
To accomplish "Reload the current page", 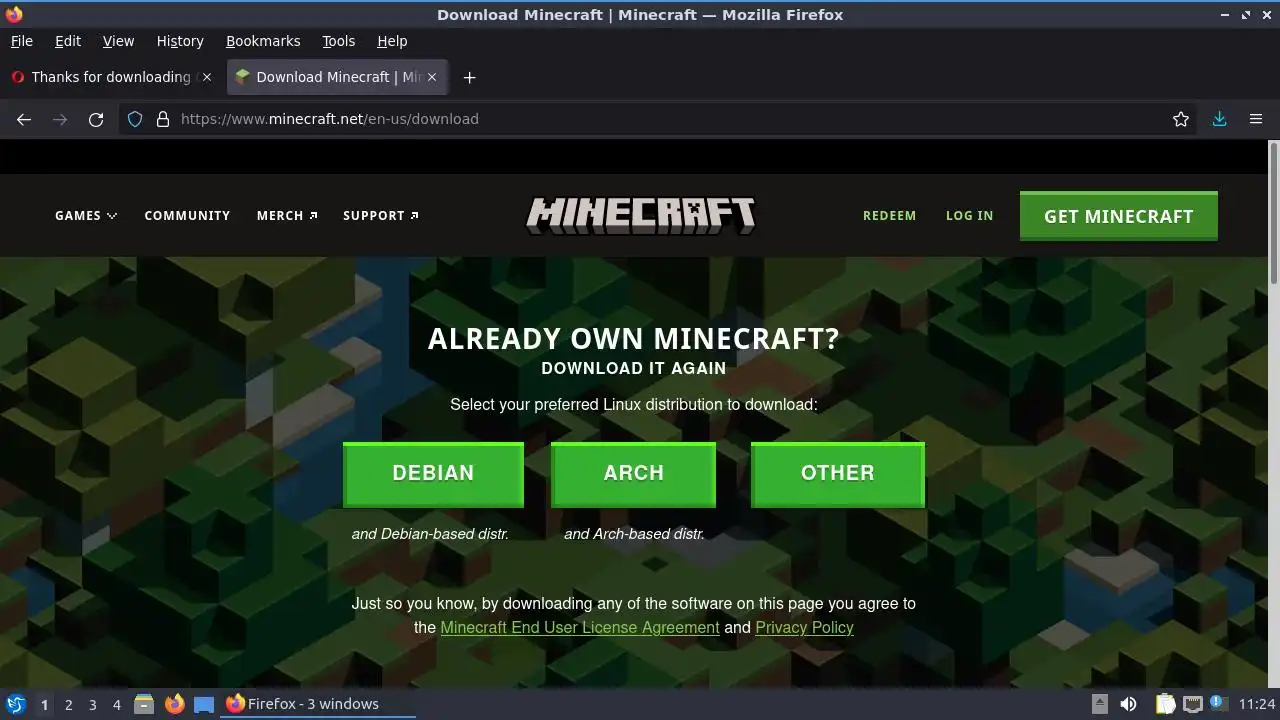I will coord(96,119).
